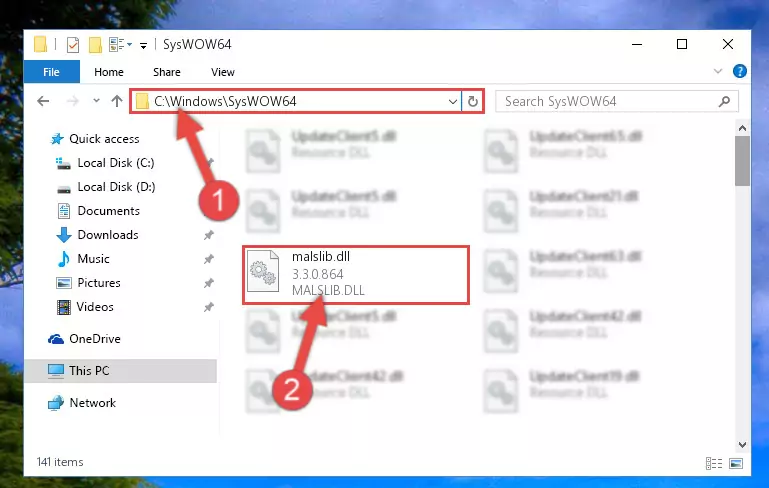Click the Forward navigation arrow
Screen dimensions: 769x488
(73, 101)
